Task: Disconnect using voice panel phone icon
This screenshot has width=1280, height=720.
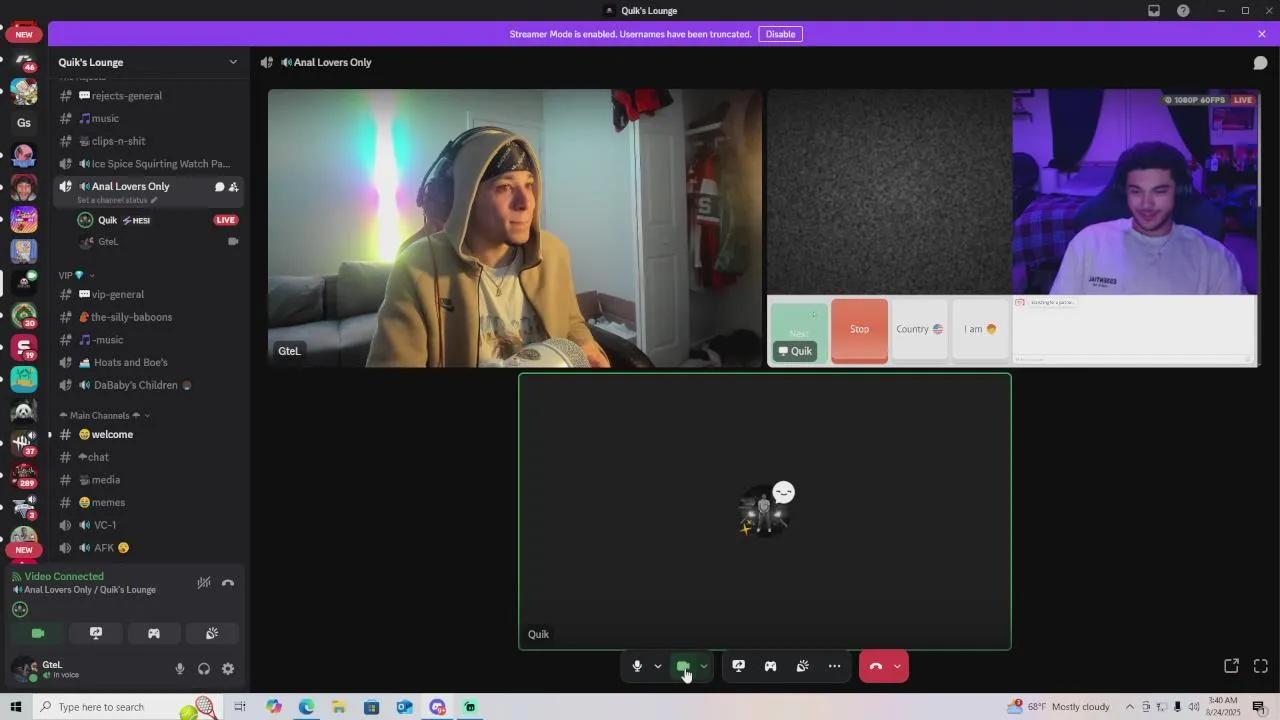Action: pyautogui.click(x=228, y=583)
